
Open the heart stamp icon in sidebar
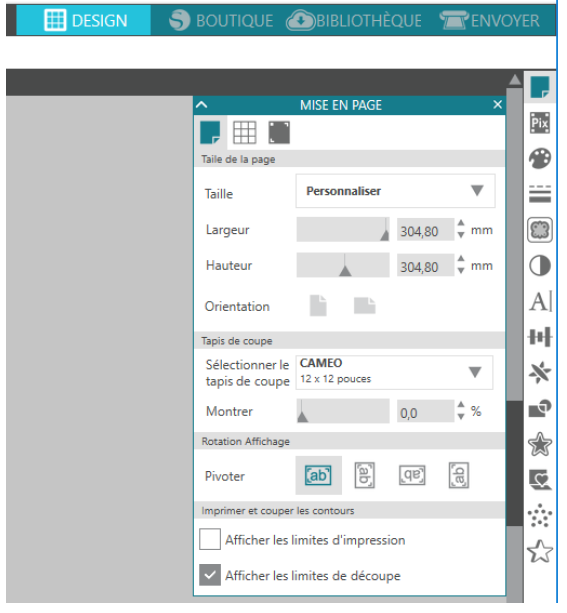(540, 480)
